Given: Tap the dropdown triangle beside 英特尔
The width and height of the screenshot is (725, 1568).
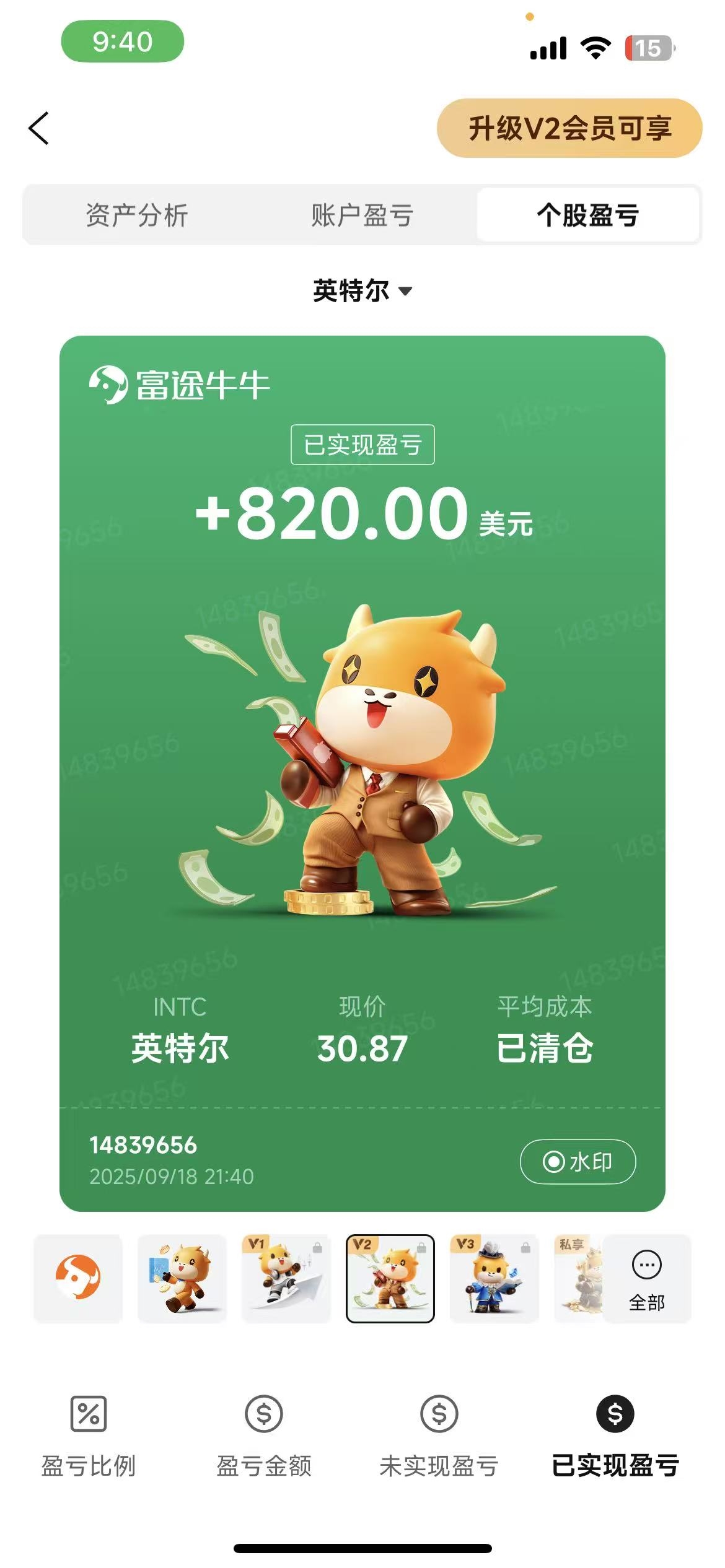Looking at the screenshot, I should (x=405, y=291).
